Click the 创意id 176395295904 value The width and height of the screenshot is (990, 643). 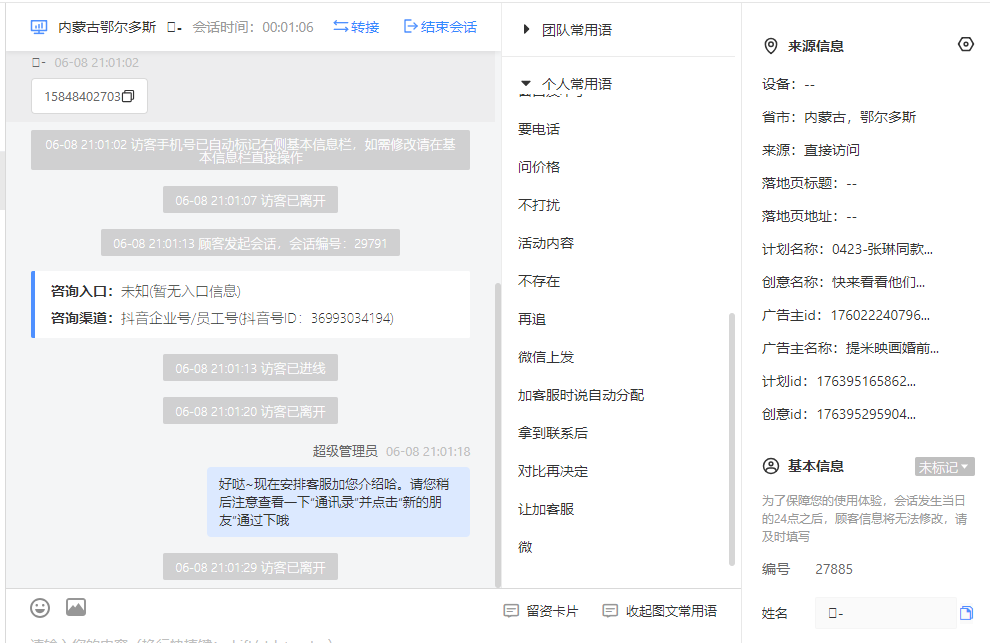pos(866,414)
